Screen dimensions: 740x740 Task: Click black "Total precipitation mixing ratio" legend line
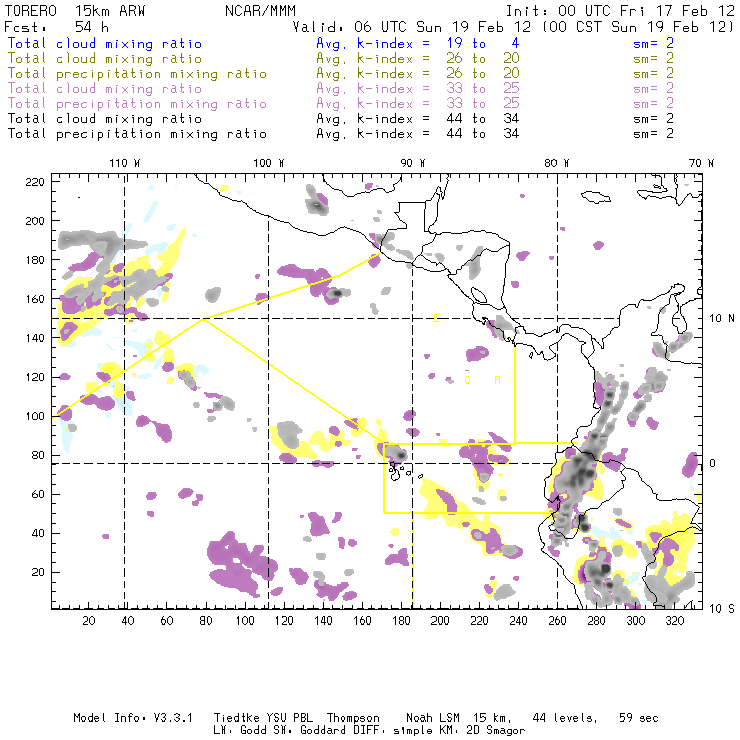[x=137, y=134]
